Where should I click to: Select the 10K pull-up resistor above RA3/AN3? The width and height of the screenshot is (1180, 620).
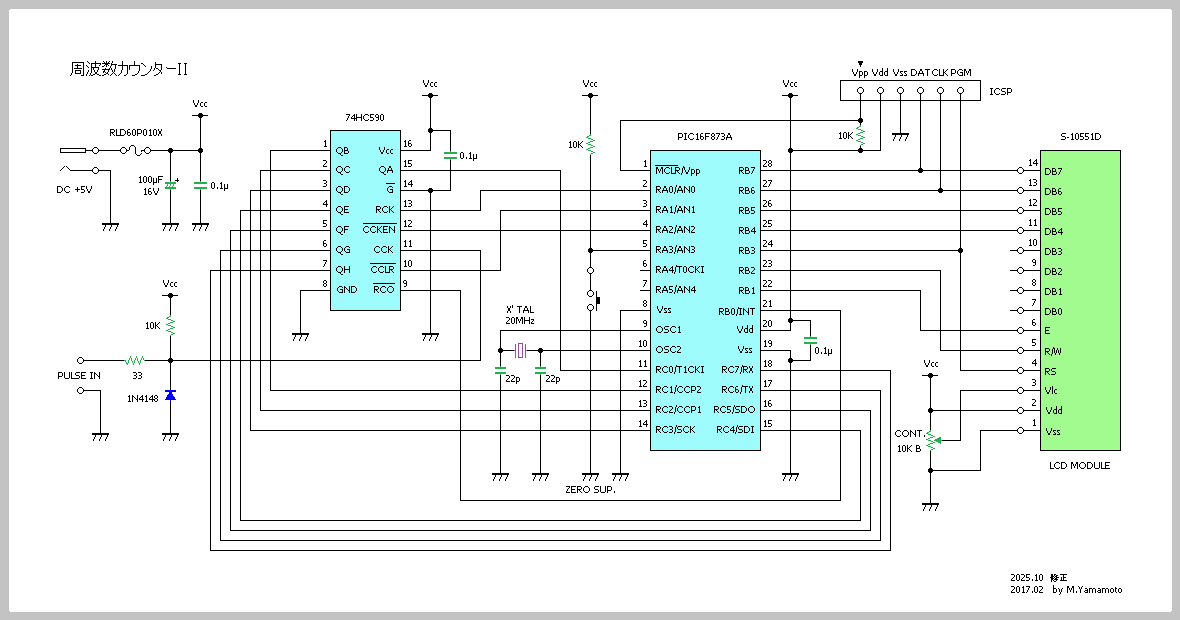(x=590, y=146)
